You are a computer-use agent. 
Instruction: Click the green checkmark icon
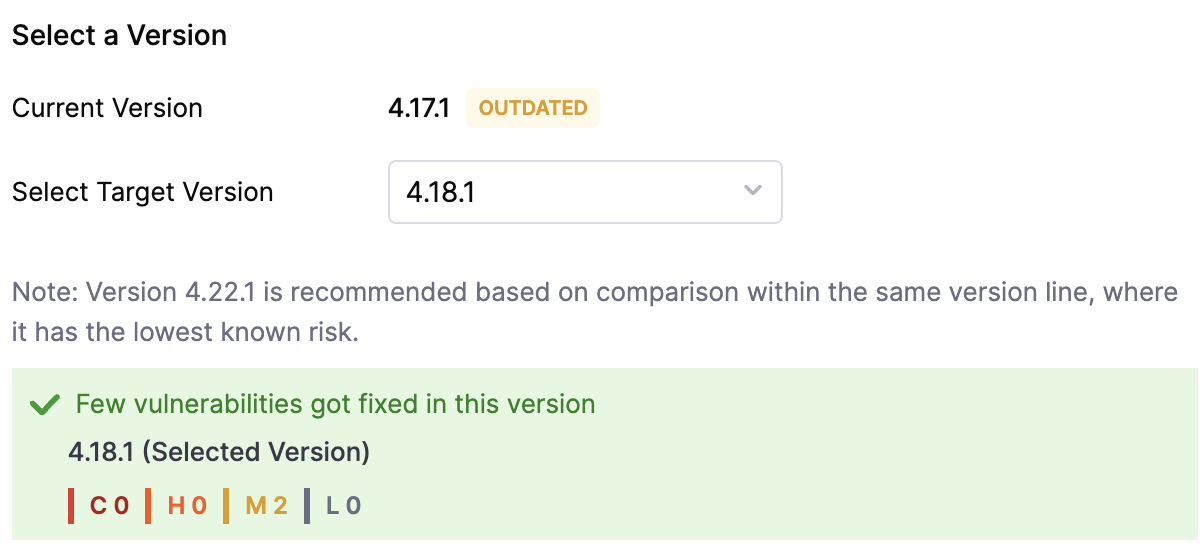click(45, 405)
